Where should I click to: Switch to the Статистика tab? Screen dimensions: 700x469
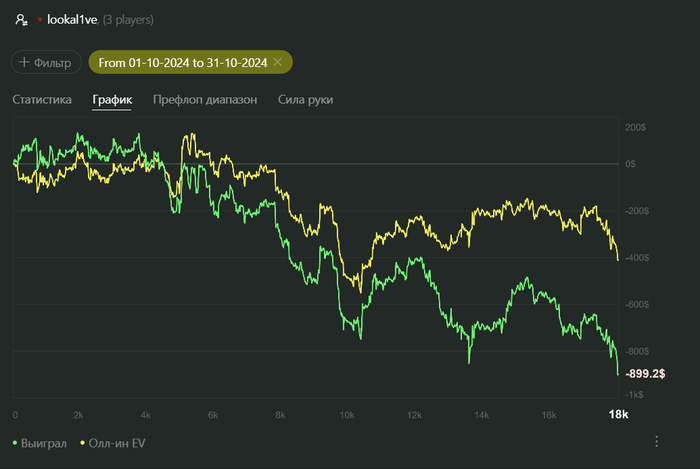[42, 100]
